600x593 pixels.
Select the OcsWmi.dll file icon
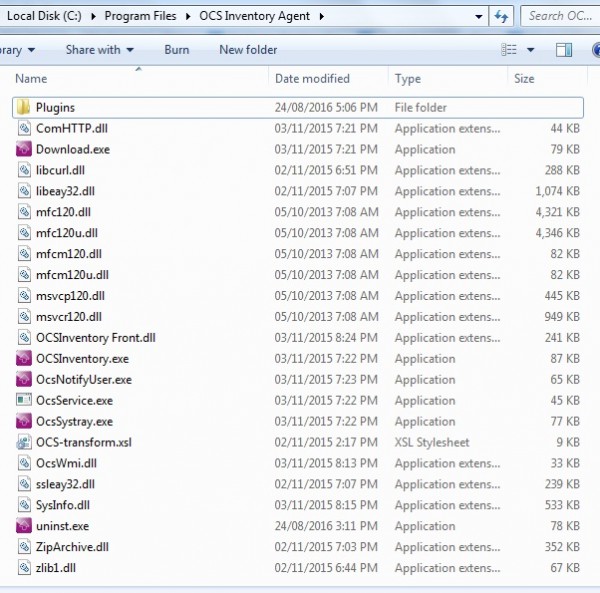click(x=24, y=463)
